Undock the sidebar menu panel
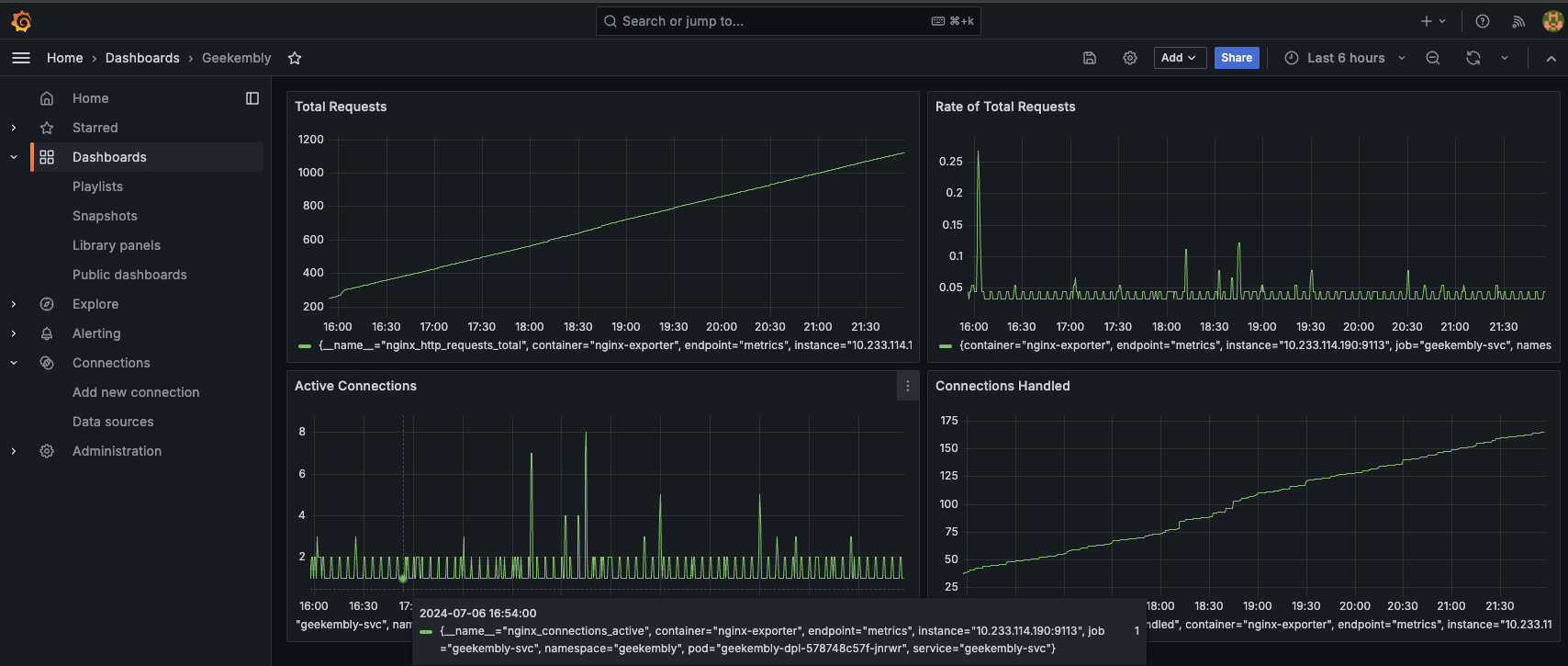 [x=252, y=98]
